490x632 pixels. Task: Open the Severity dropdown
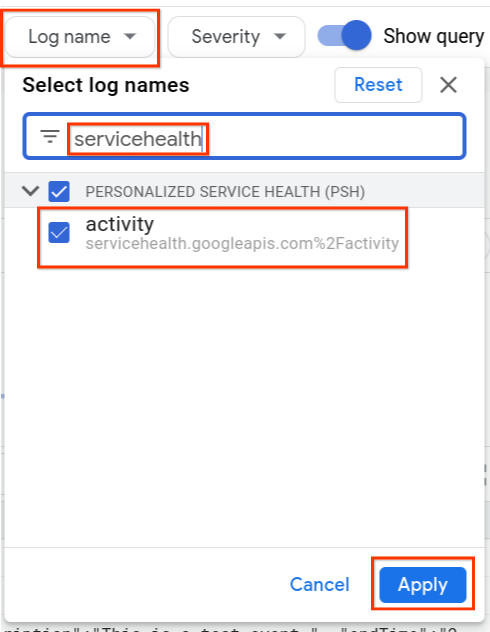click(x=236, y=37)
